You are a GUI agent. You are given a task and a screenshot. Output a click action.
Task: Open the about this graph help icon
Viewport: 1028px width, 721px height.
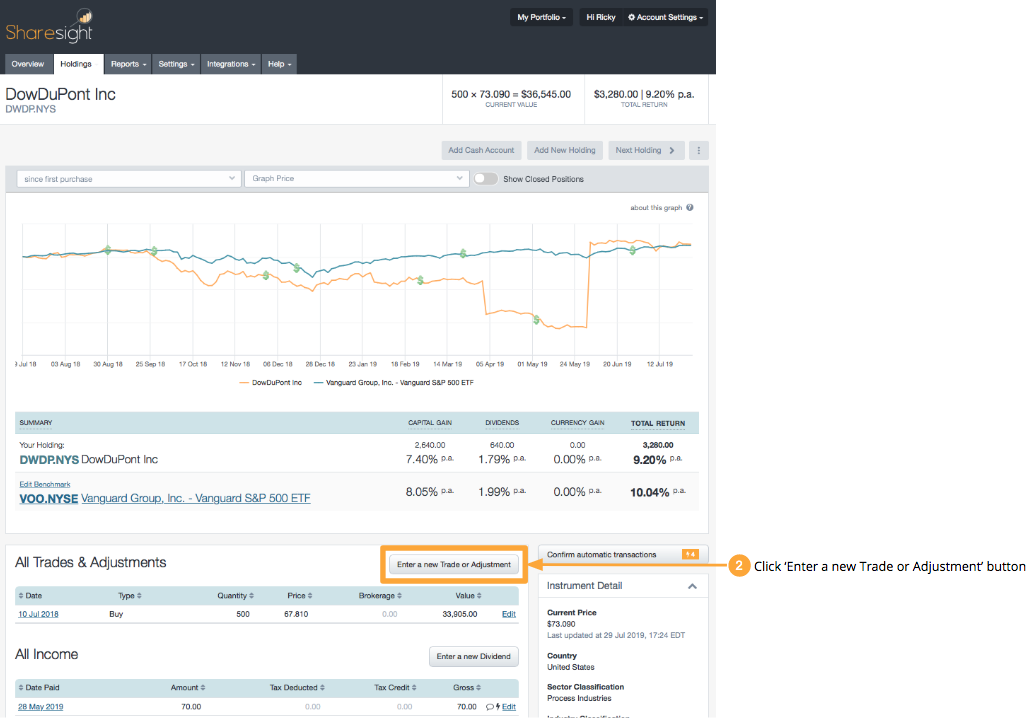(x=690, y=208)
